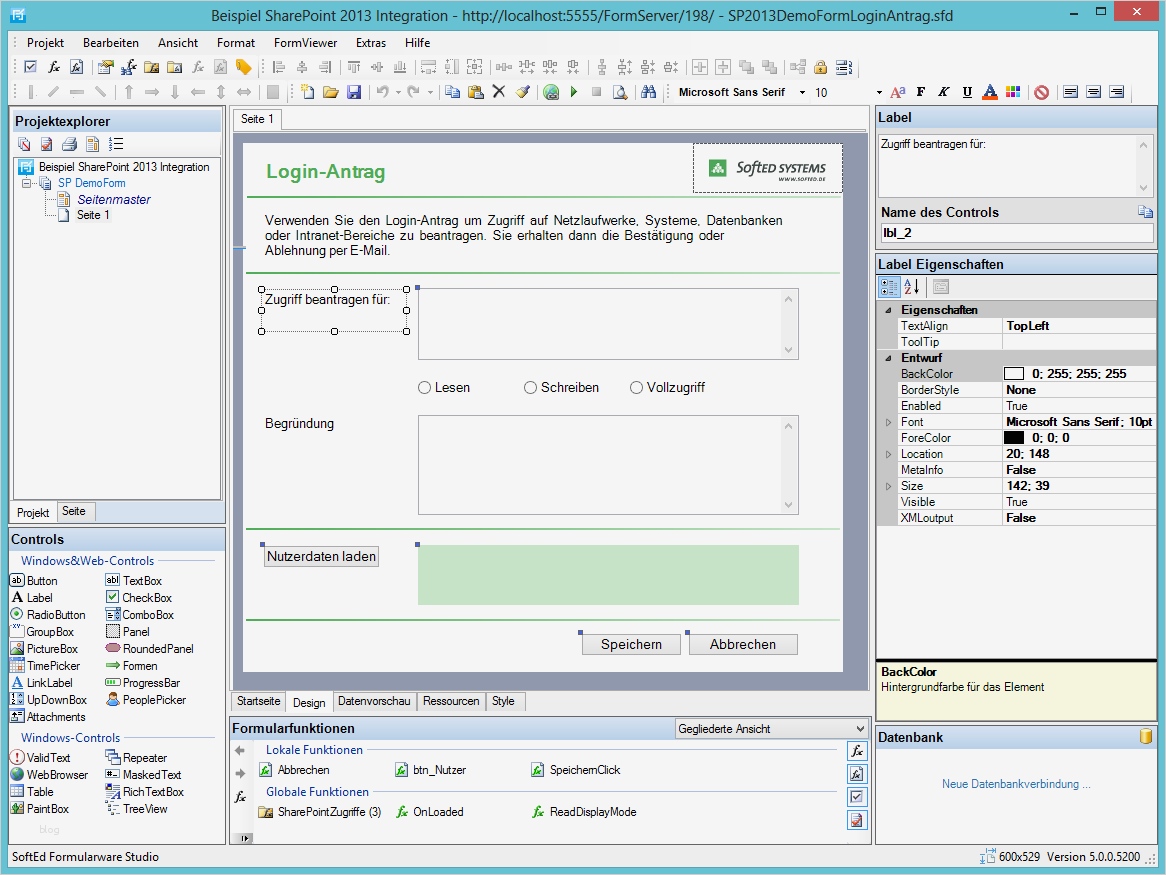Screen dimensions: 1166x875
Task: Open the FormViewer menu
Action: pyautogui.click(x=305, y=43)
